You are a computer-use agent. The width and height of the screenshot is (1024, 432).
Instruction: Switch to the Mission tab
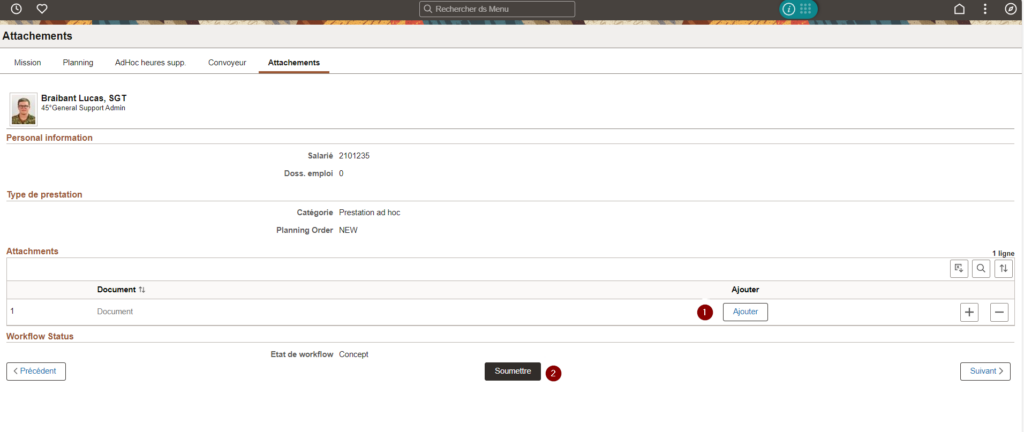(x=27, y=62)
